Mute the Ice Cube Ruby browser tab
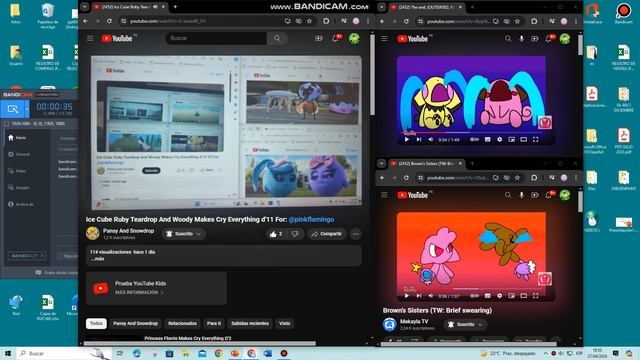The image size is (640, 360). (x=155, y=7)
